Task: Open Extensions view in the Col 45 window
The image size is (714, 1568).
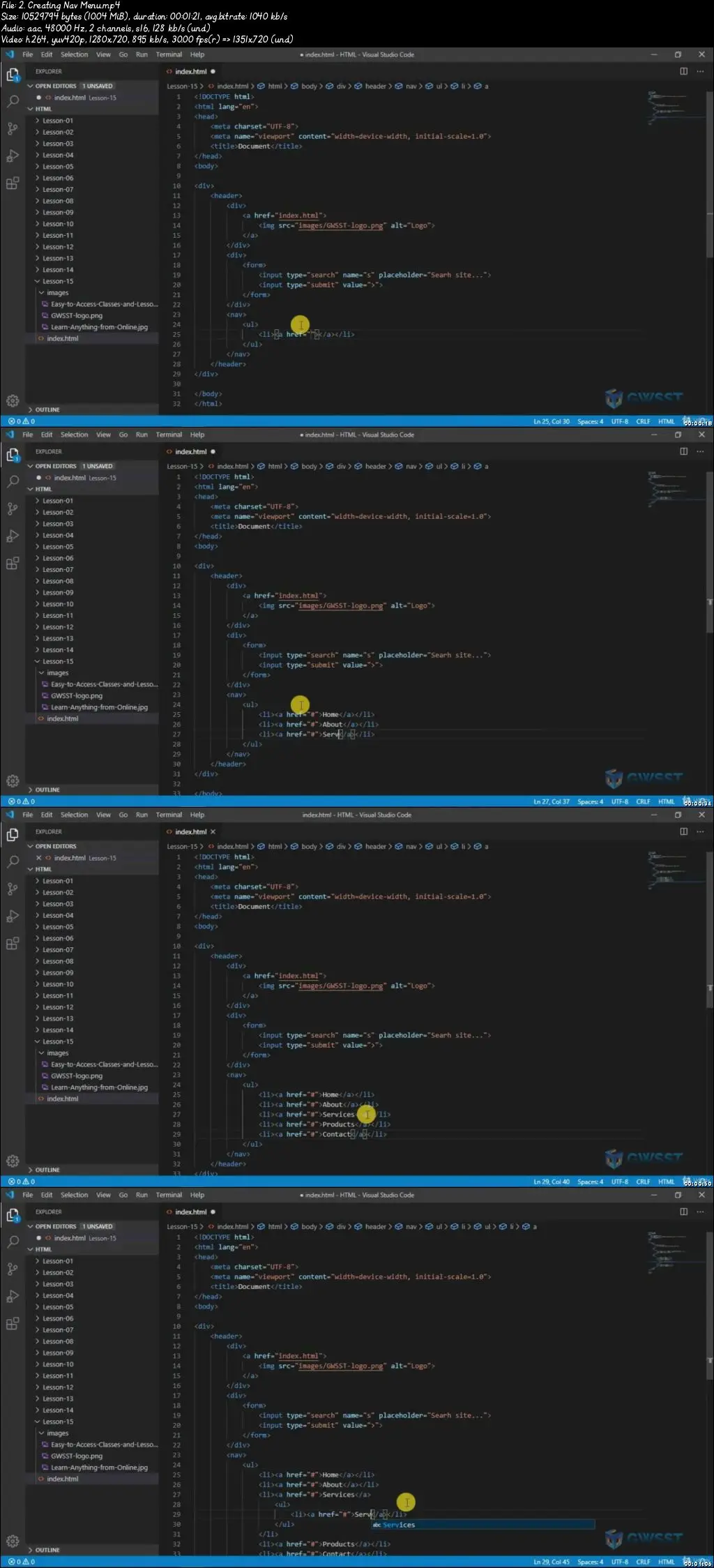Action: (x=13, y=1324)
